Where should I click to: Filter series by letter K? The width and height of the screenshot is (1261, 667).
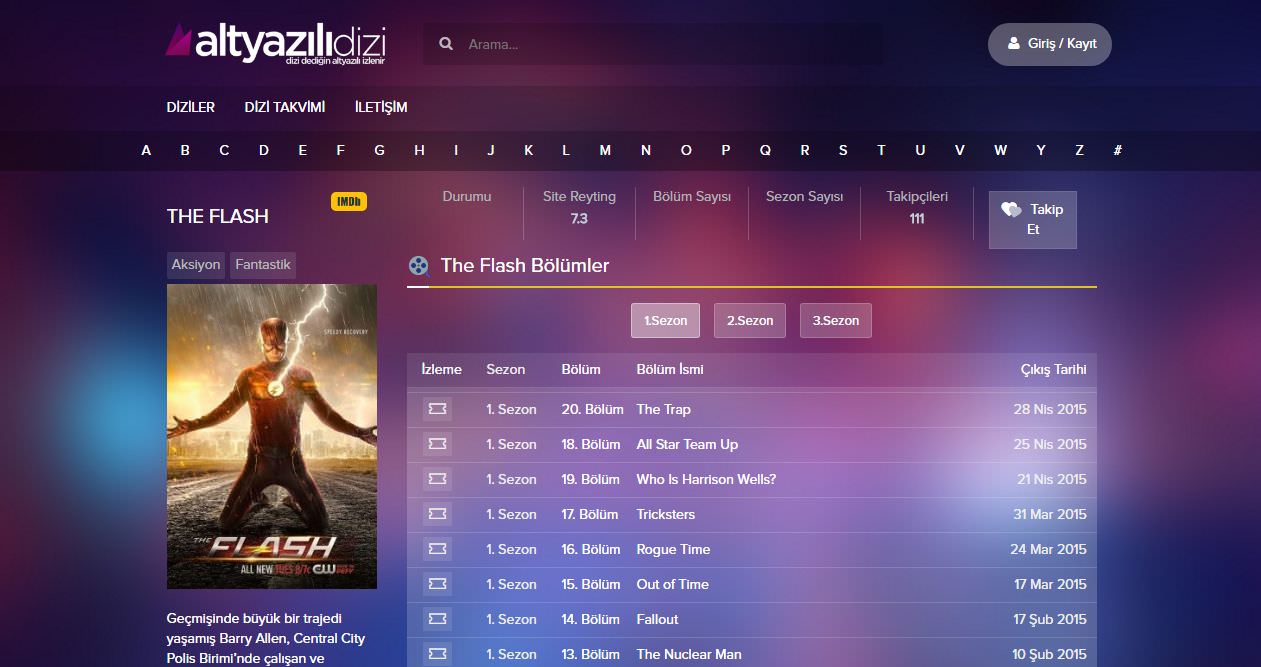[x=528, y=151]
